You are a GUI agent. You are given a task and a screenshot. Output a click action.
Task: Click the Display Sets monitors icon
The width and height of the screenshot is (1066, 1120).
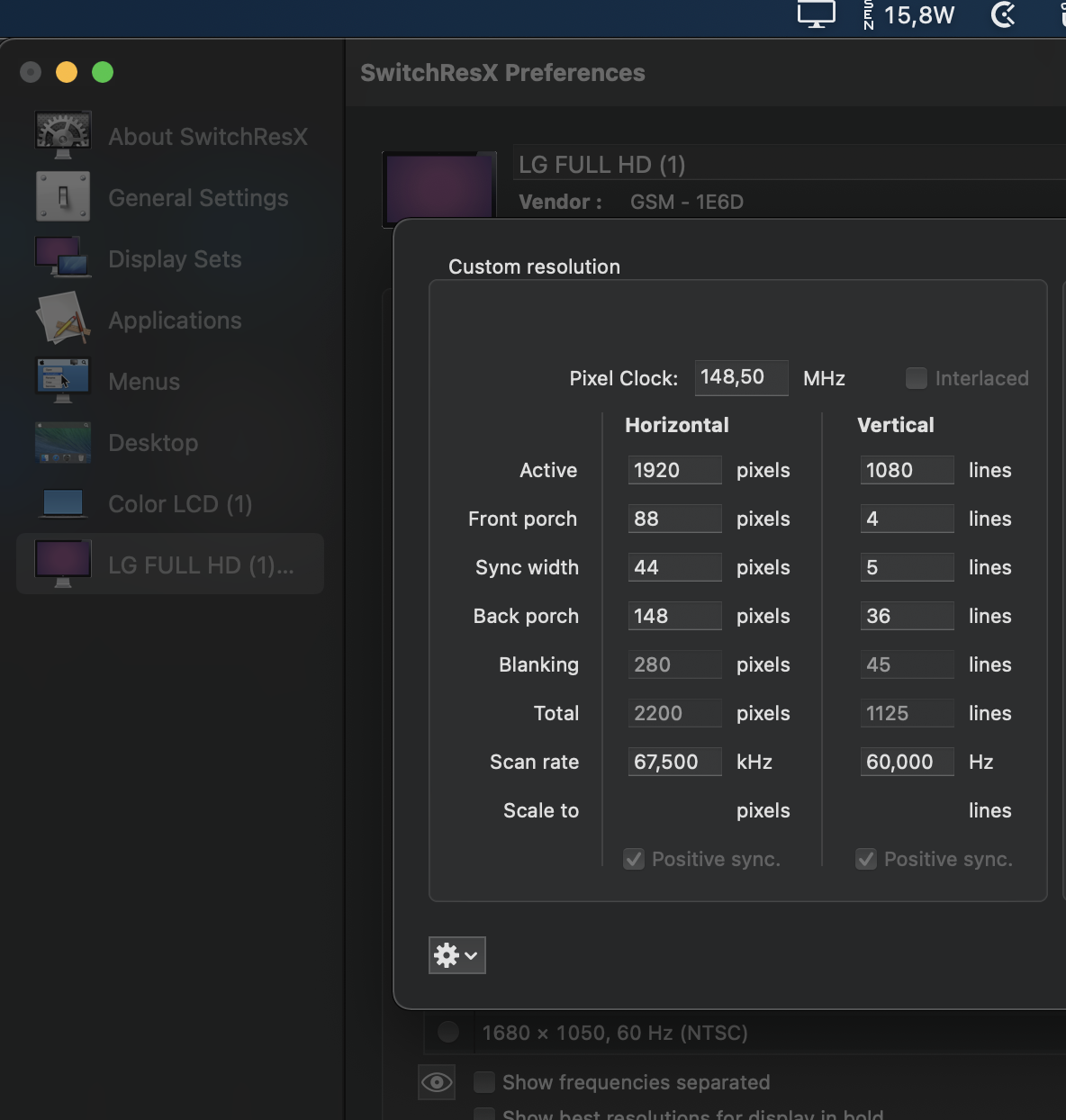point(63,257)
